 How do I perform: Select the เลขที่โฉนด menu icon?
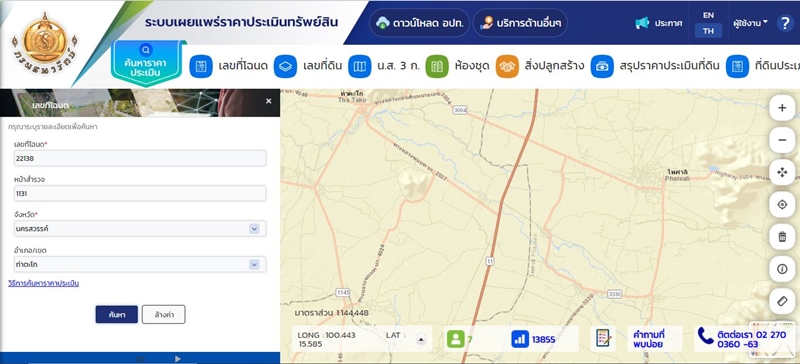click(x=201, y=66)
